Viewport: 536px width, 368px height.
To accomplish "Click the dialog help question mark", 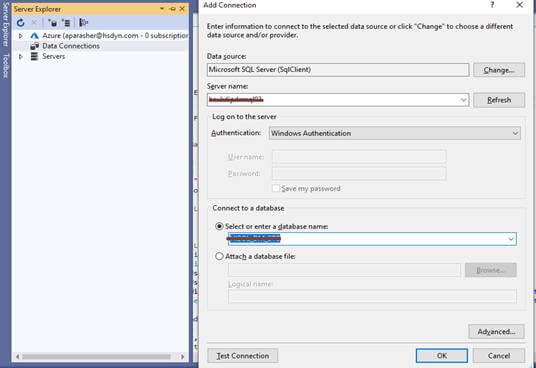I will click(492, 5).
